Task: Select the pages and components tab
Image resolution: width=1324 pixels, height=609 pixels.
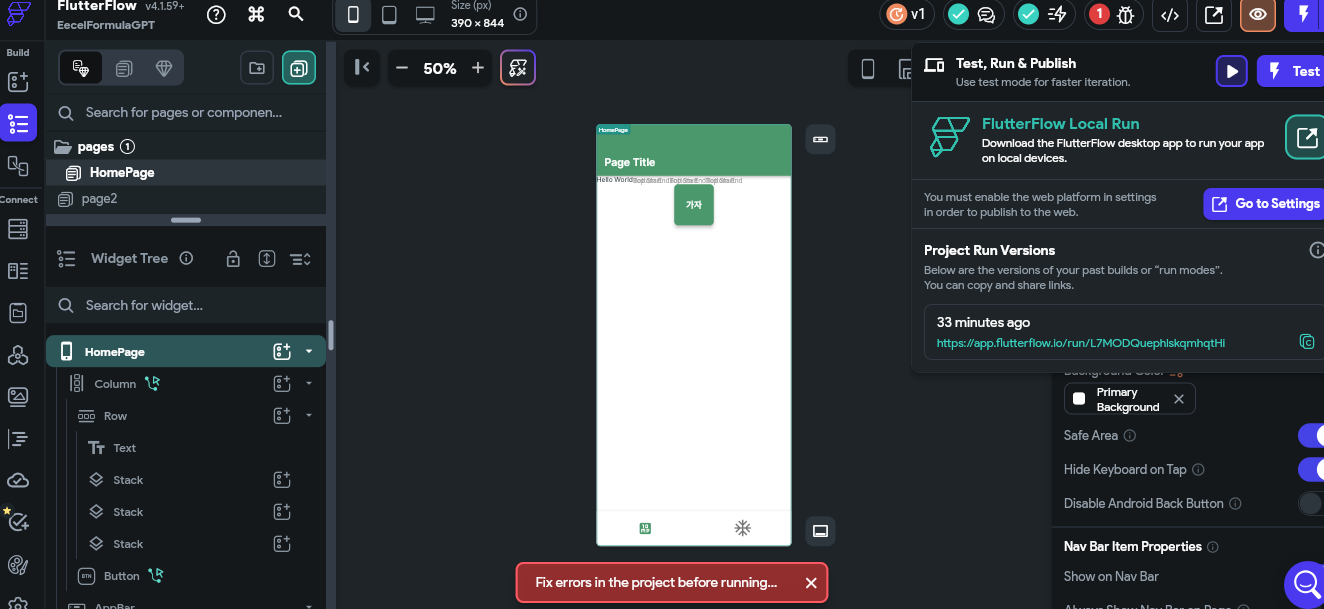Action: [81, 68]
